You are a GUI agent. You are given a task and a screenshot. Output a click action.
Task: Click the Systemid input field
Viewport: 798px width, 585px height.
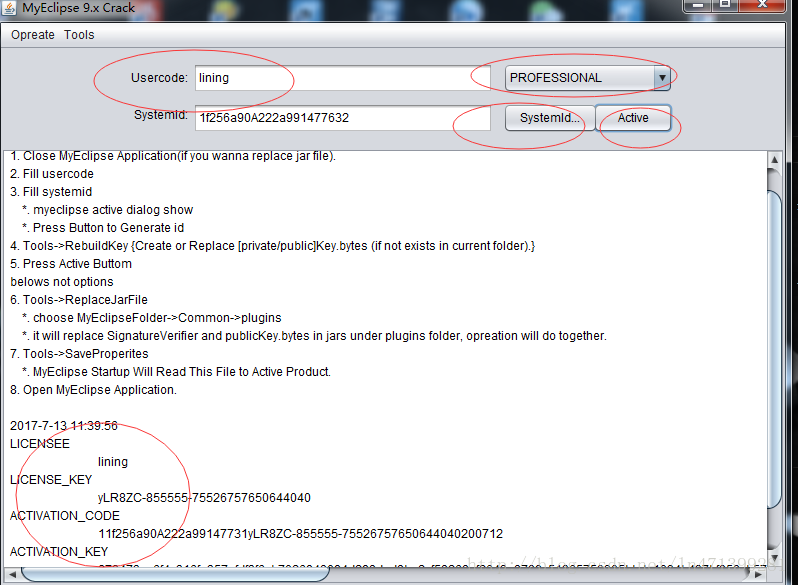(343, 118)
